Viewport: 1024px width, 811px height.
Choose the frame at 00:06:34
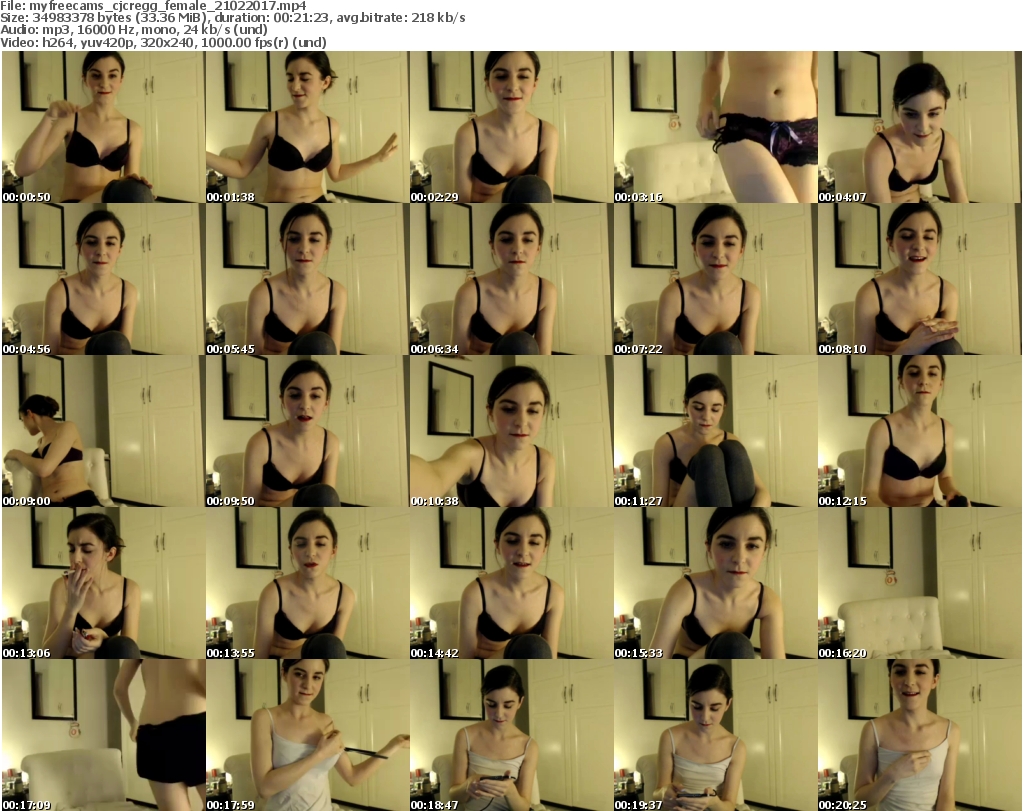coord(511,279)
